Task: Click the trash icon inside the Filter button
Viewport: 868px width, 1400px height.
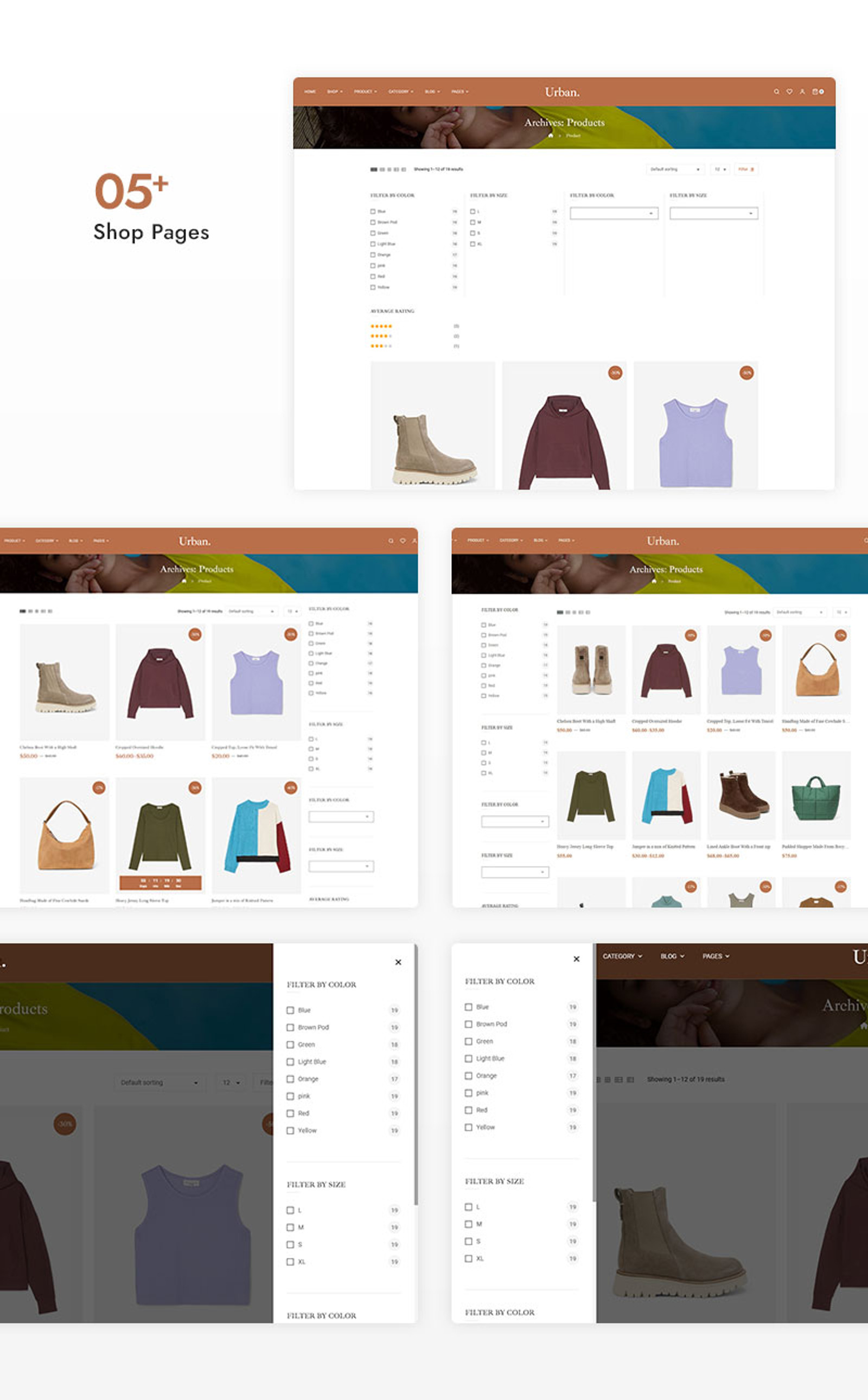Action: click(752, 169)
